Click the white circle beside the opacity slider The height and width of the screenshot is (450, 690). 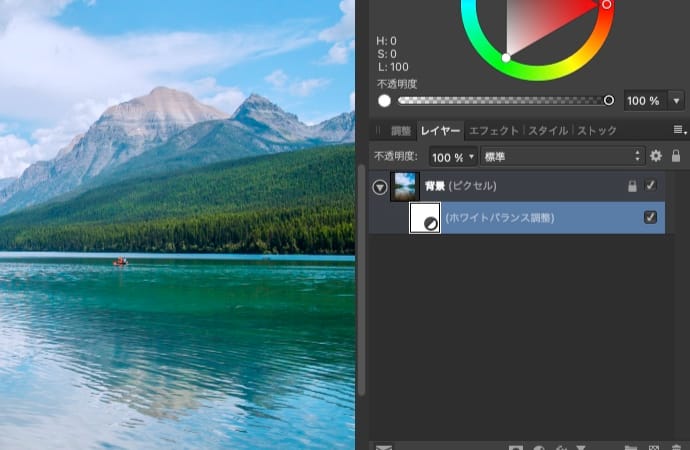click(385, 101)
